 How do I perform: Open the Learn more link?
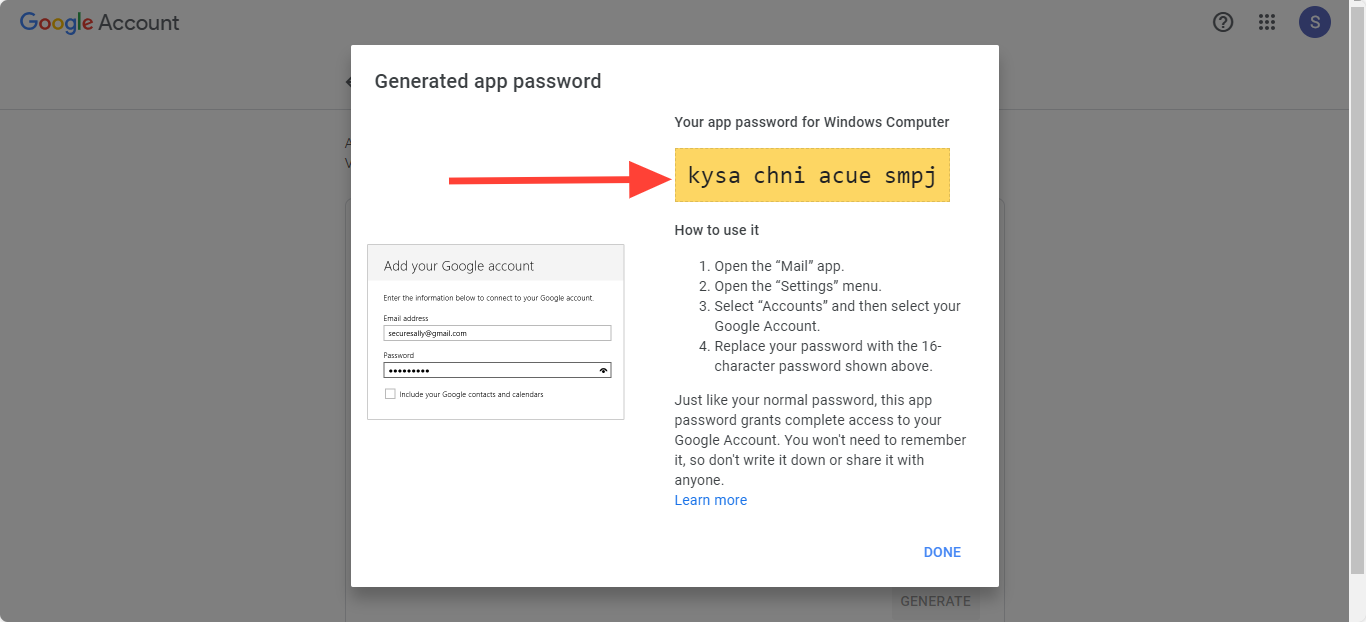coord(711,500)
